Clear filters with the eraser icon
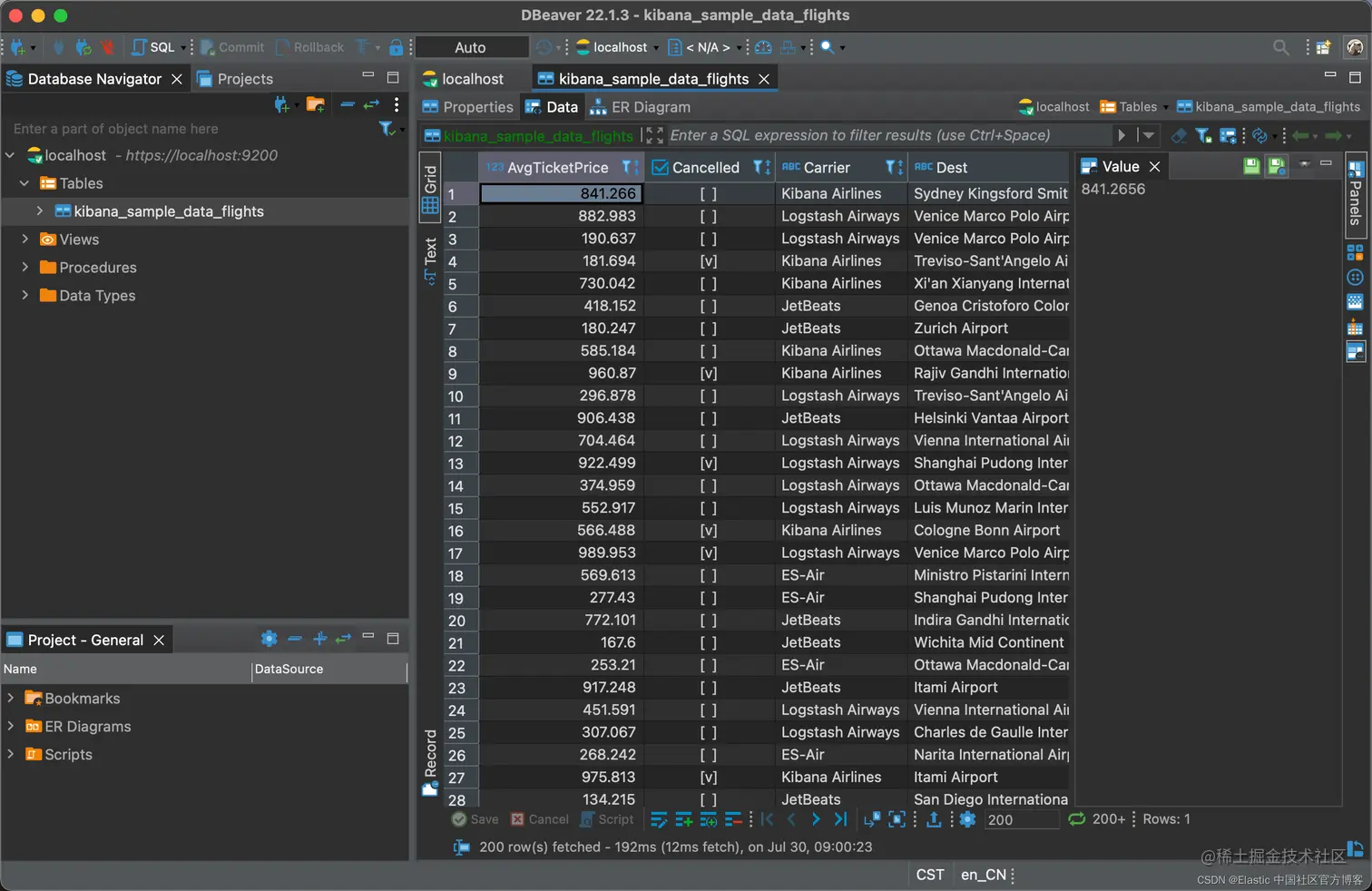Image resolution: width=1372 pixels, height=891 pixels. (x=1179, y=135)
